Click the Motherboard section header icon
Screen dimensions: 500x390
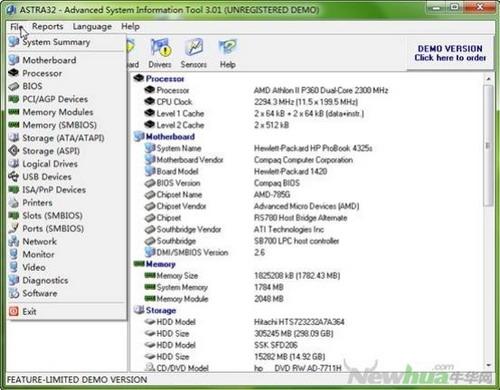pos(138,136)
